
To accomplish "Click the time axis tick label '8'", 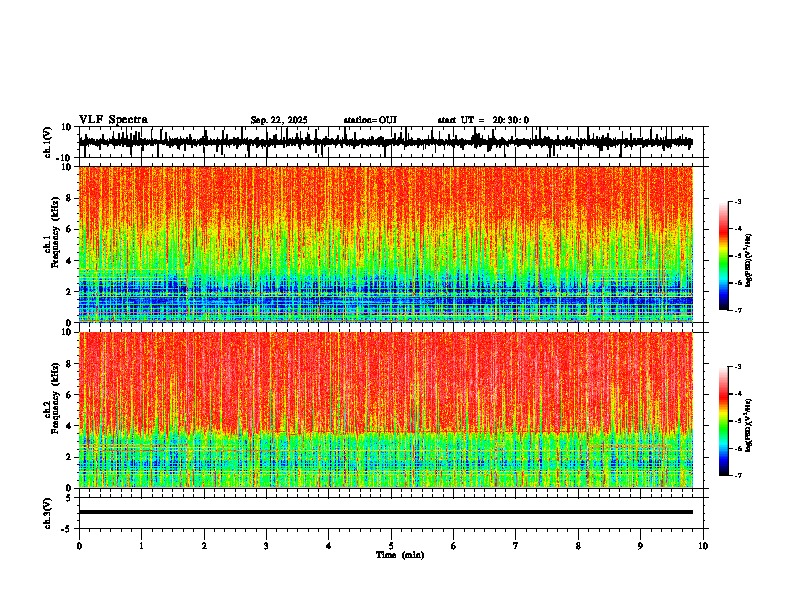I will [578, 546].
